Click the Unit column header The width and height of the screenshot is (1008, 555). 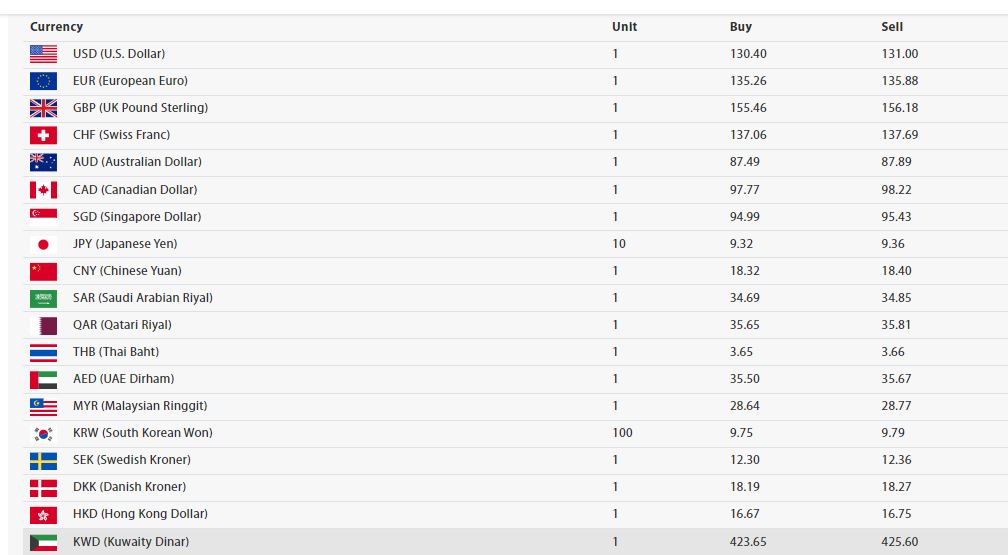(x=624, y=27)
